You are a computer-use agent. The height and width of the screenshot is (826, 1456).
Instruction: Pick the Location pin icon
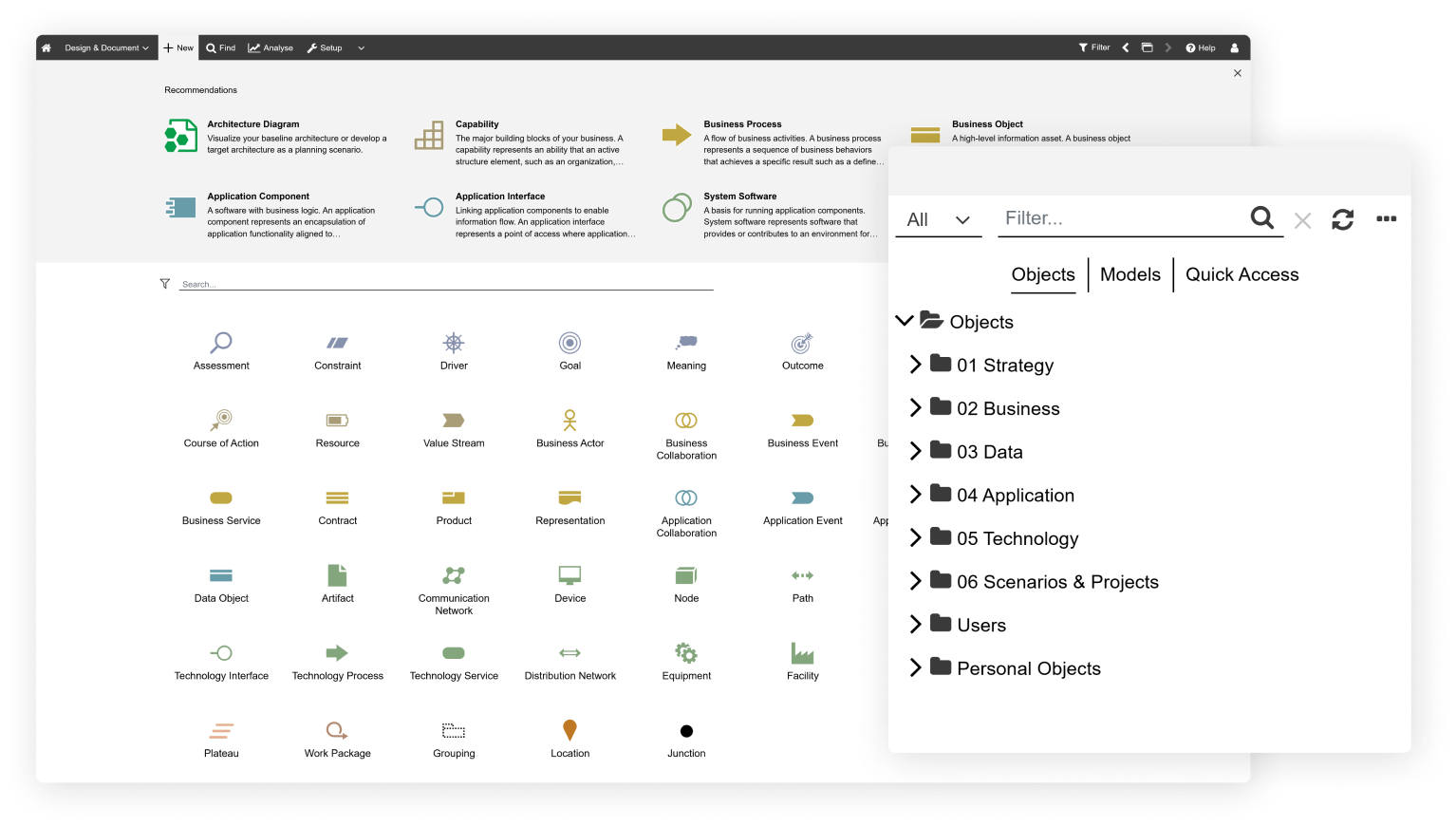point(569,730)
